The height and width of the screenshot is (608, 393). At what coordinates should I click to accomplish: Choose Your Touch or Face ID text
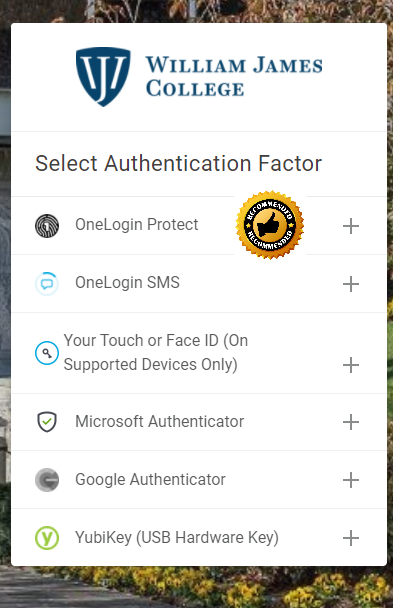(x=156, y=352)
